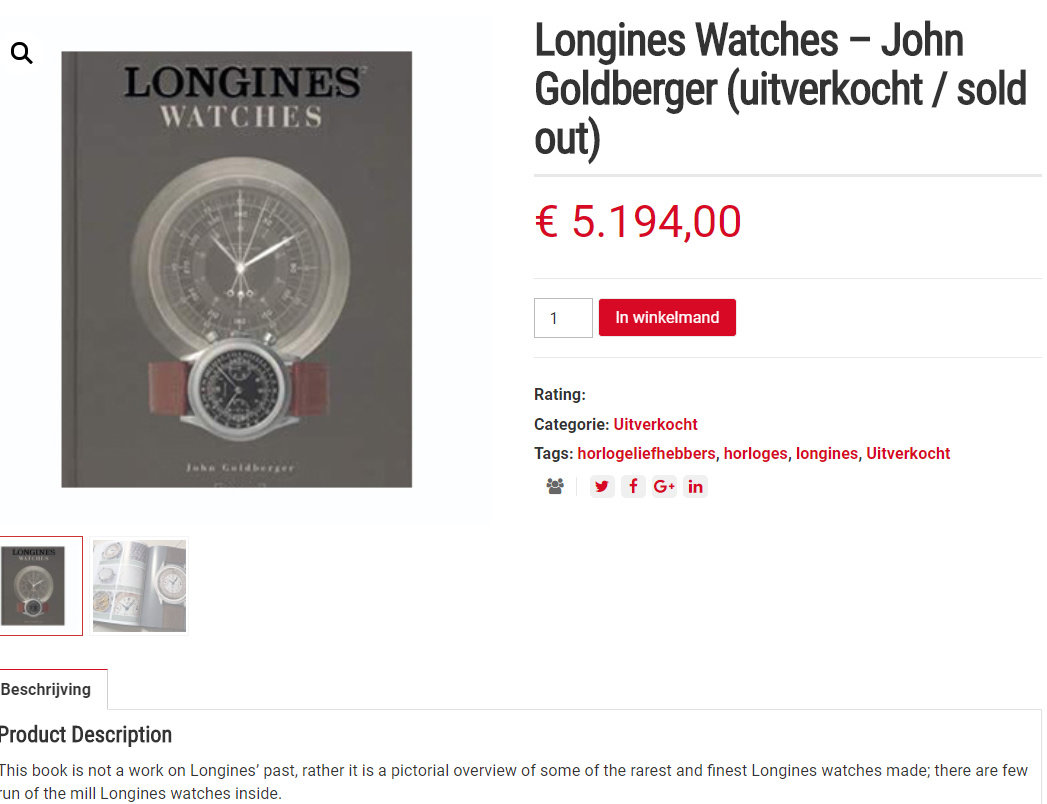Click the price € 5.194,00

pyautogui.click(x=638, y=221)
